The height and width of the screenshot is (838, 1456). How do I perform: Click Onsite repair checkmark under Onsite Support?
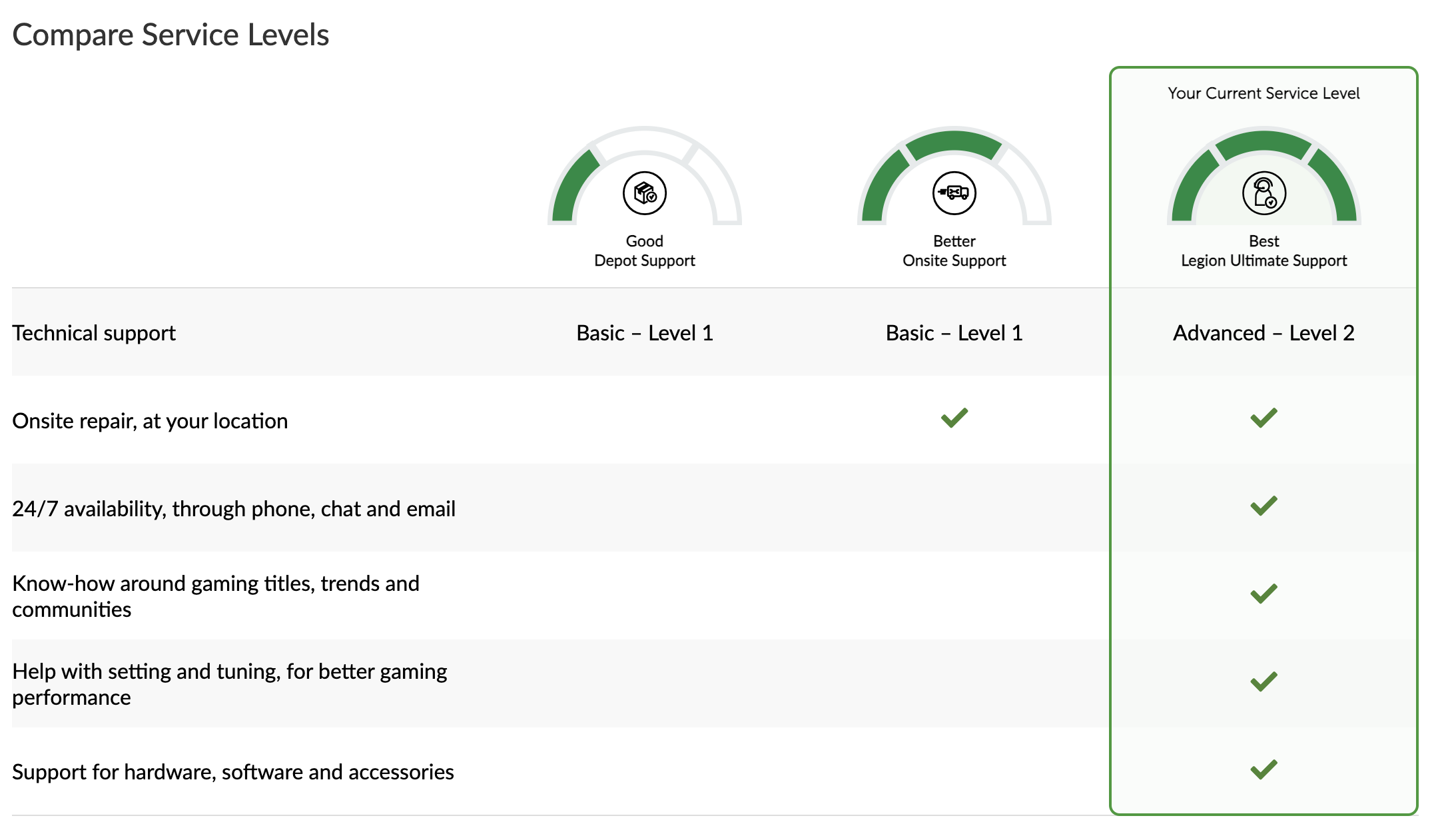[954, 418]
